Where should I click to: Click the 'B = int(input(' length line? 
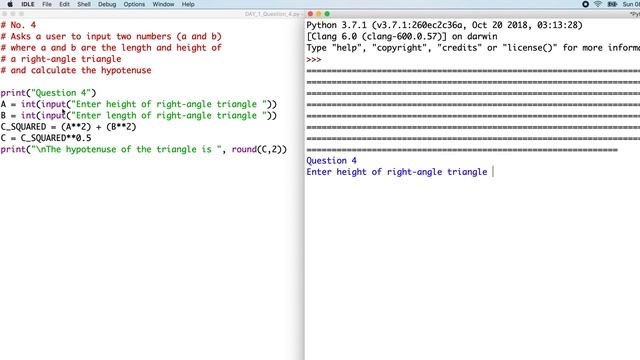point(139,116)
